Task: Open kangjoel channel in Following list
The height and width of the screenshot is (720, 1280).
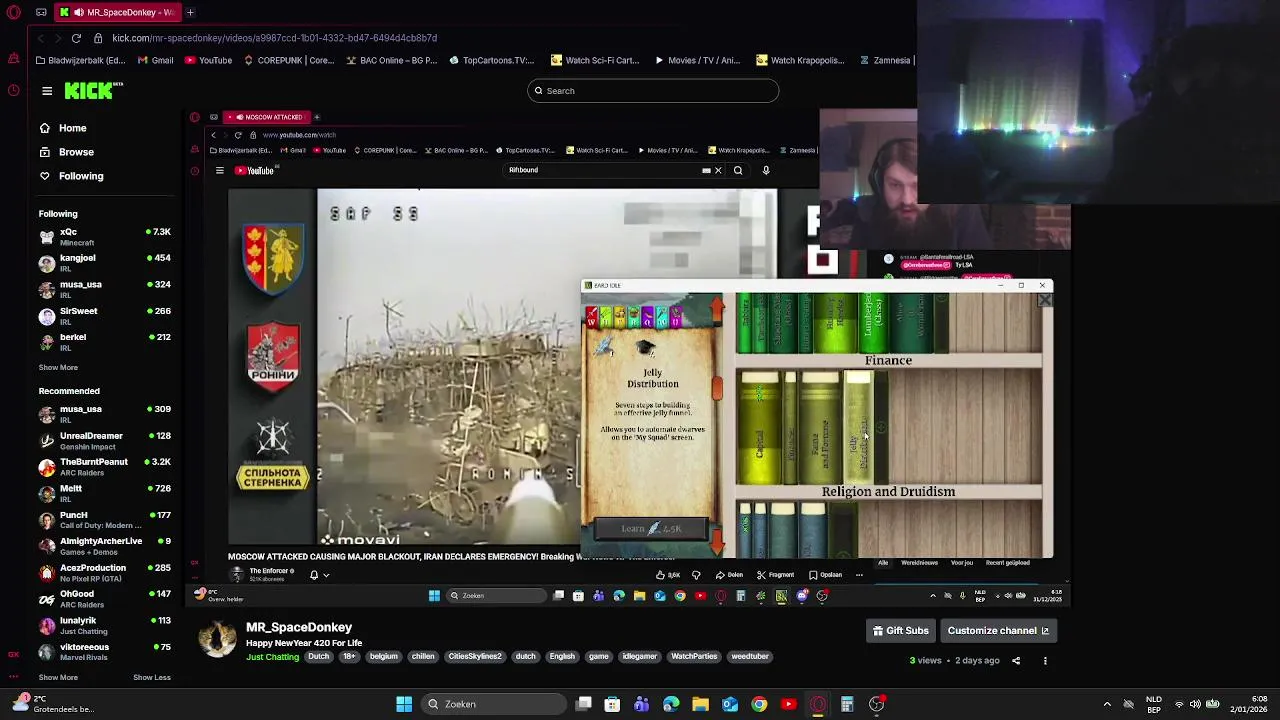Action: [x=105, y=262]
